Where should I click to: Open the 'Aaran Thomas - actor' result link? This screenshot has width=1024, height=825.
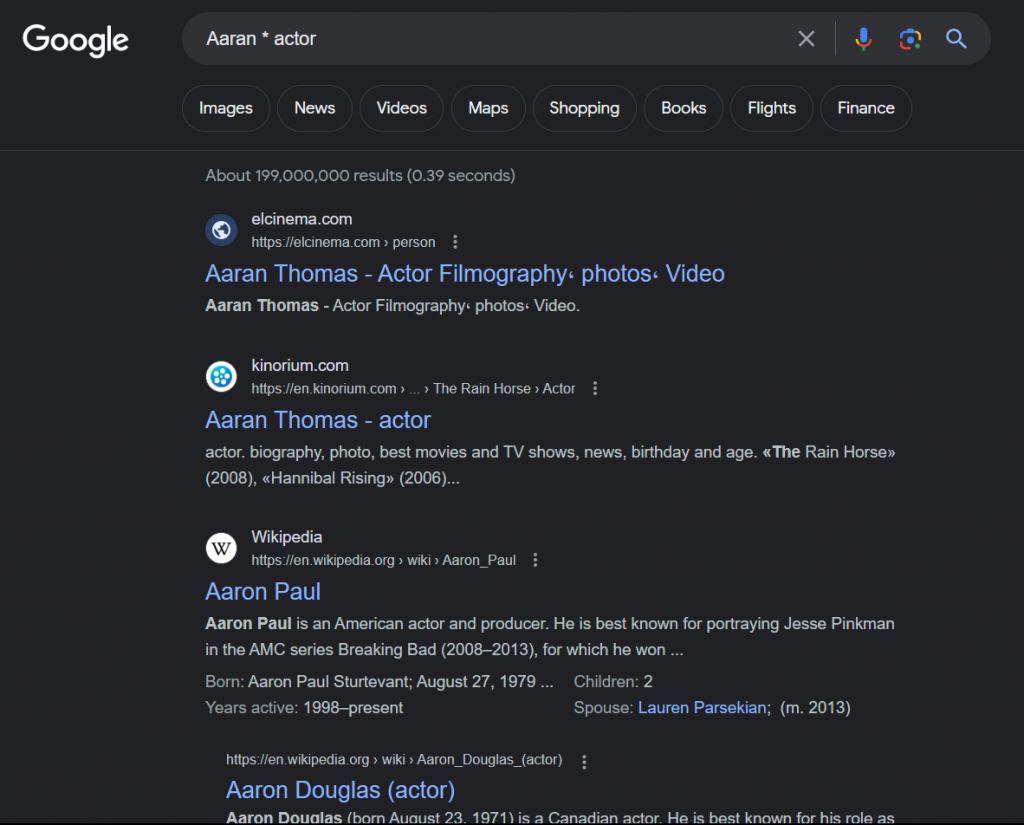[318, 420]
